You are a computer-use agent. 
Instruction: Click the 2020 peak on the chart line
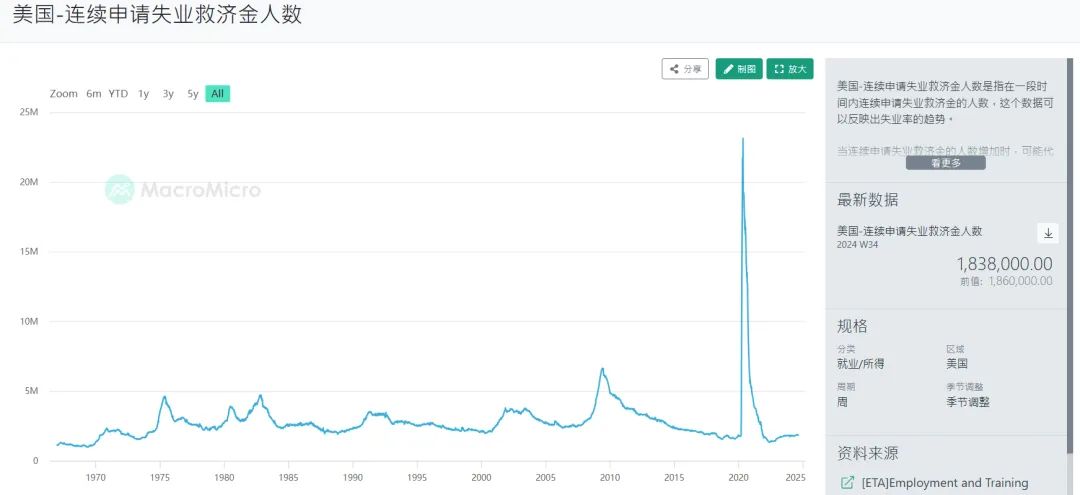(742, 138)
